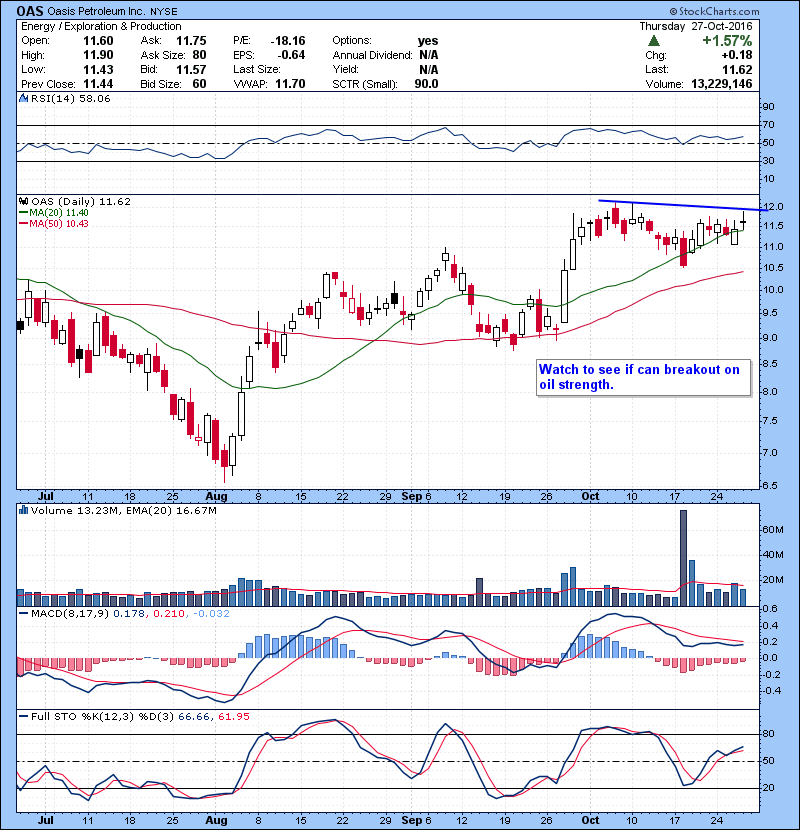Image resolution: width=800 pixels, height=830 pixels.
Task: Click the 12.0 price axis label
Action: (x=774, y=207)
